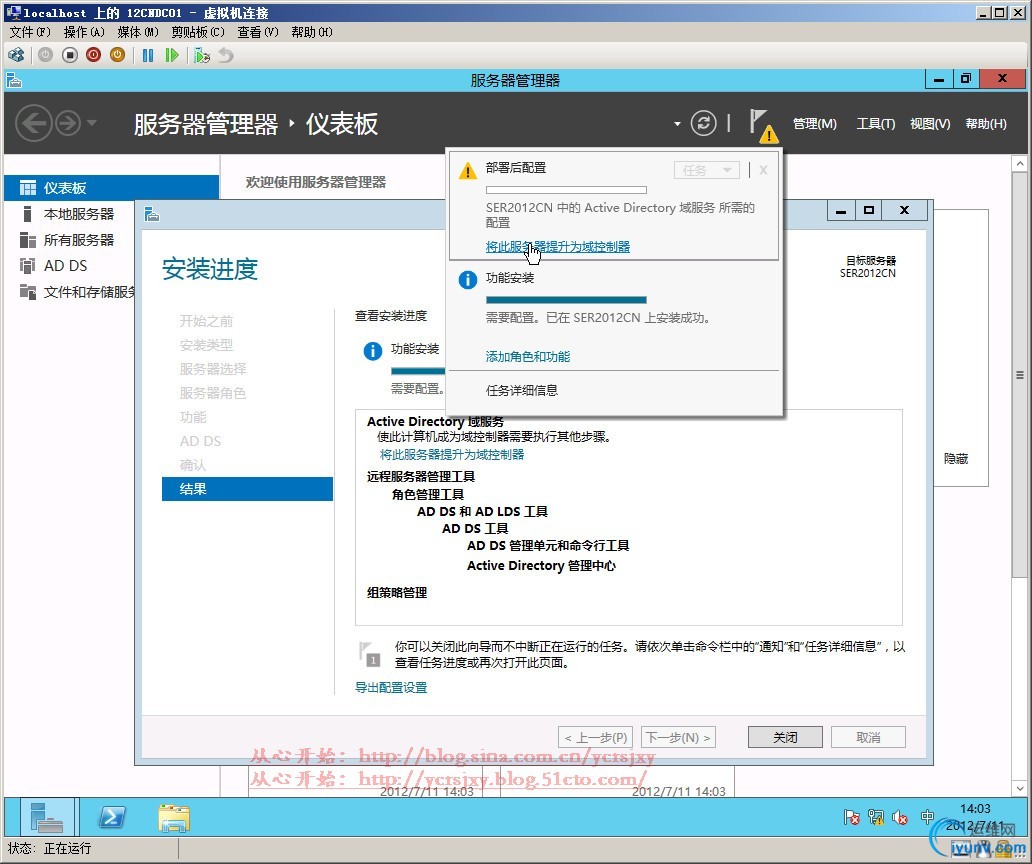Open the 任务 dropdown in notification
The width and height of the screenshot is (1032, 864).
706,170
